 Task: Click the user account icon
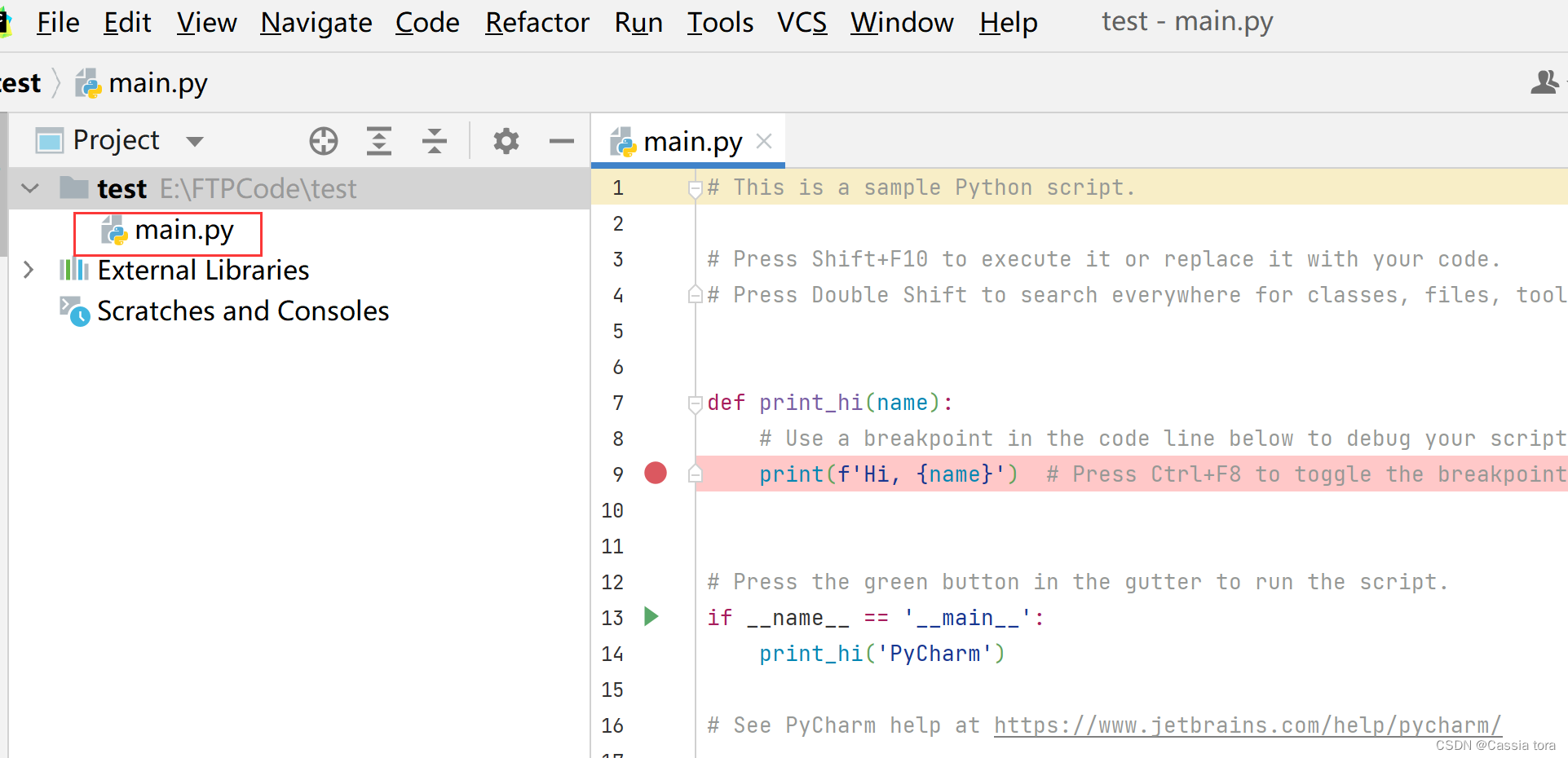[1544, 82]
